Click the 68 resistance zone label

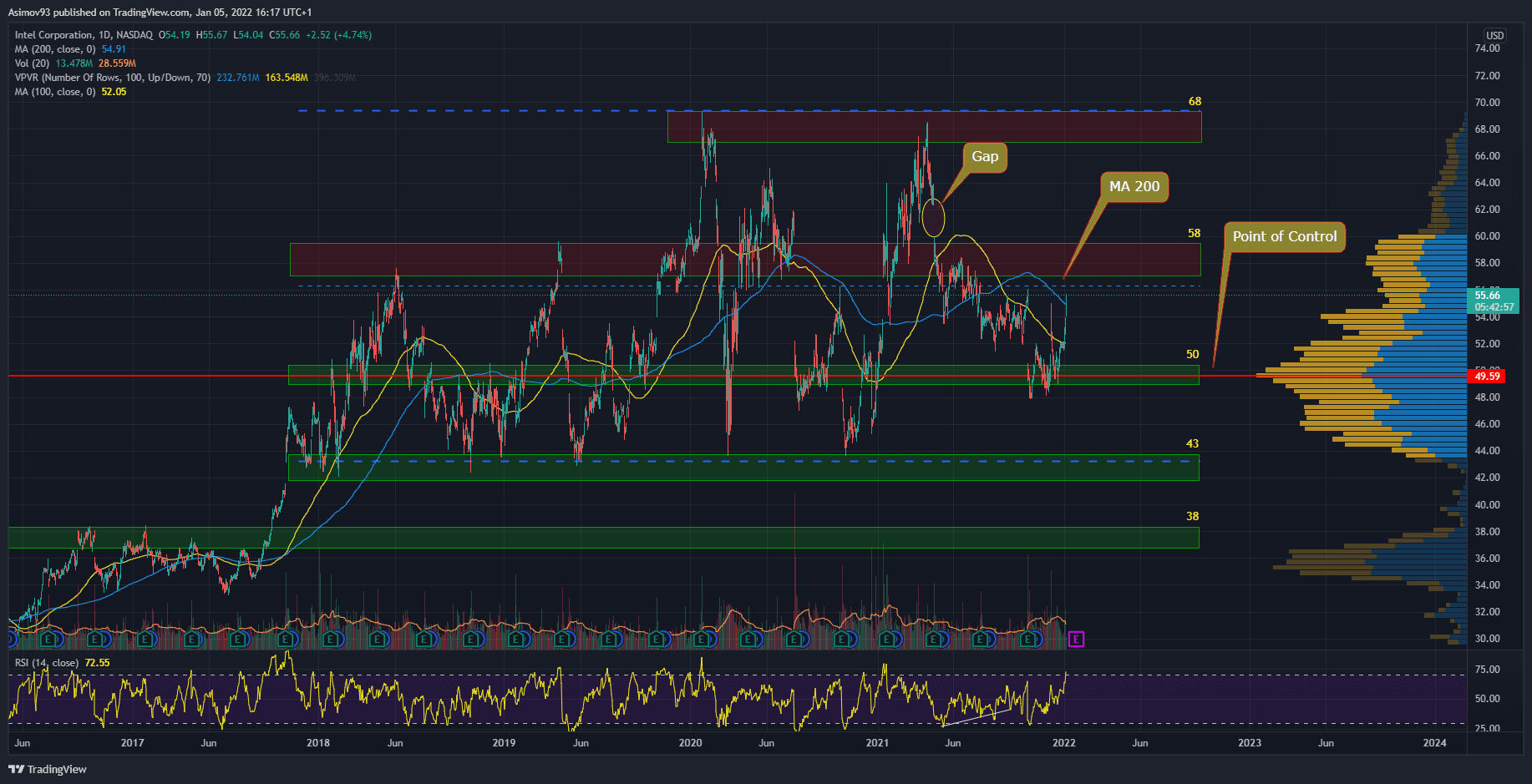pyautogui.click(x=1195, y=102)
